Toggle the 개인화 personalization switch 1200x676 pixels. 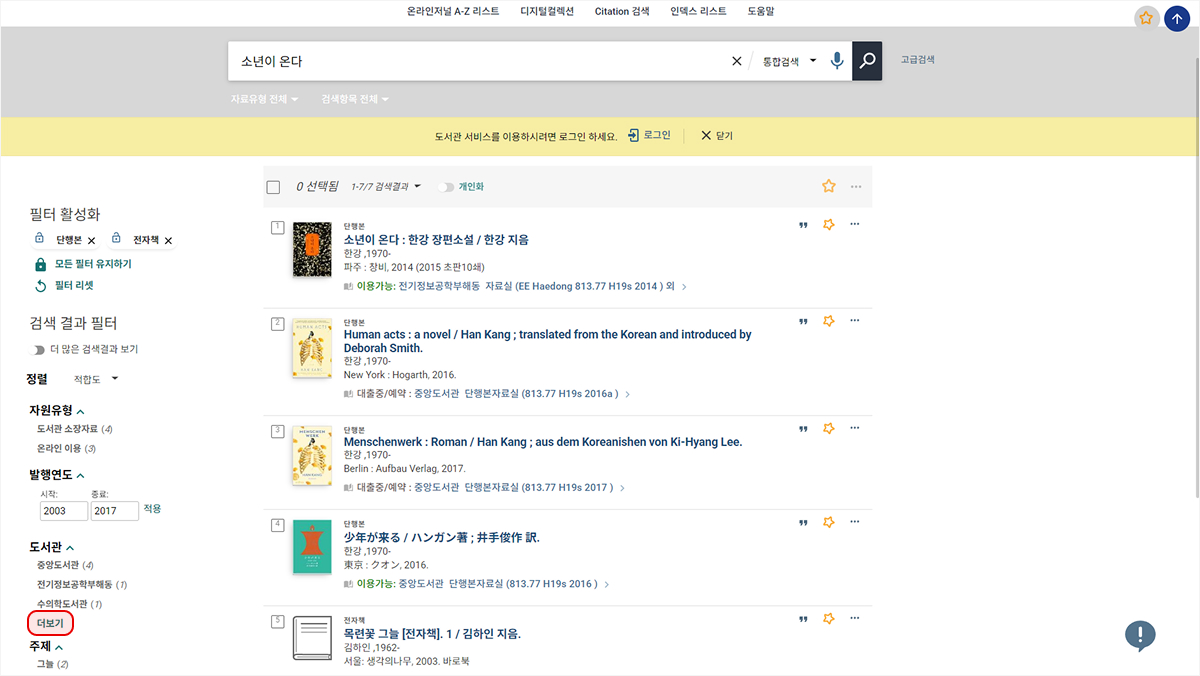tap(446, 187)
